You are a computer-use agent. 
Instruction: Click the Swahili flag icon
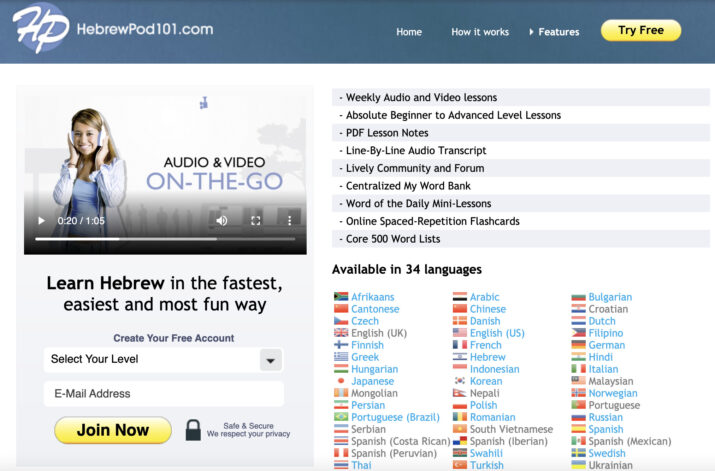(460, 453)
